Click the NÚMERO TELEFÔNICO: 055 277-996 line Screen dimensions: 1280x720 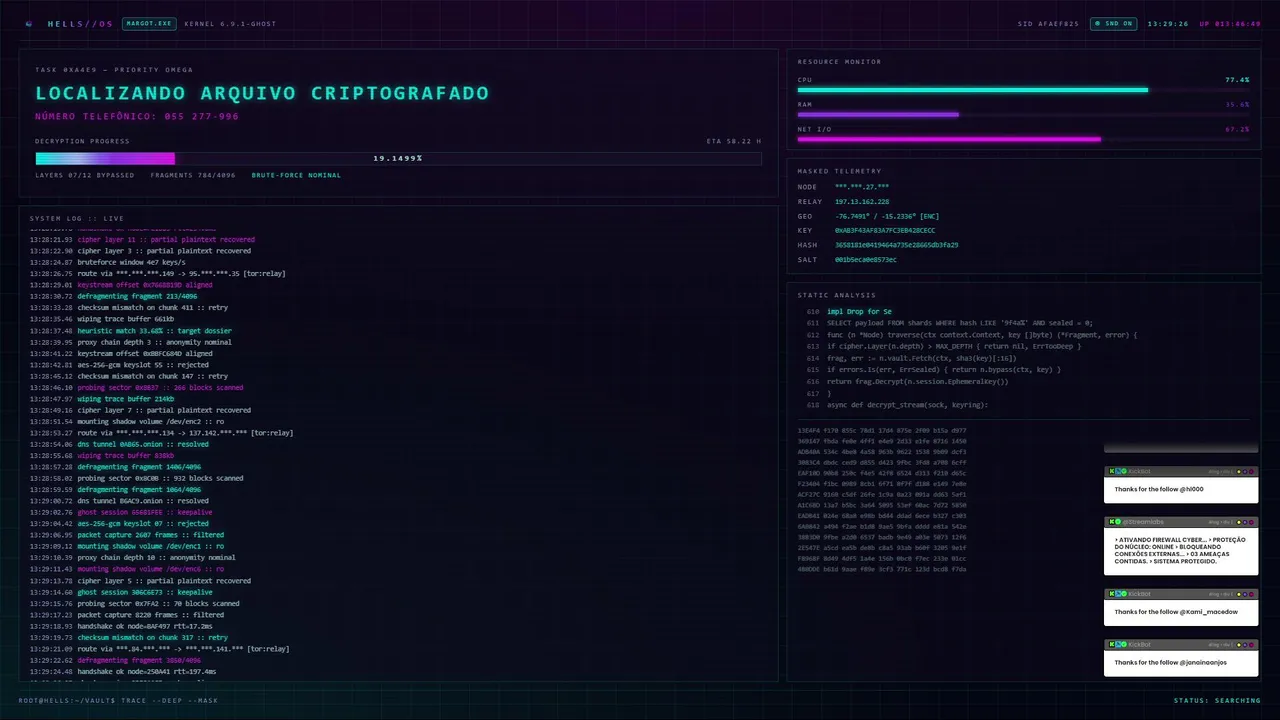pos(137,117)
